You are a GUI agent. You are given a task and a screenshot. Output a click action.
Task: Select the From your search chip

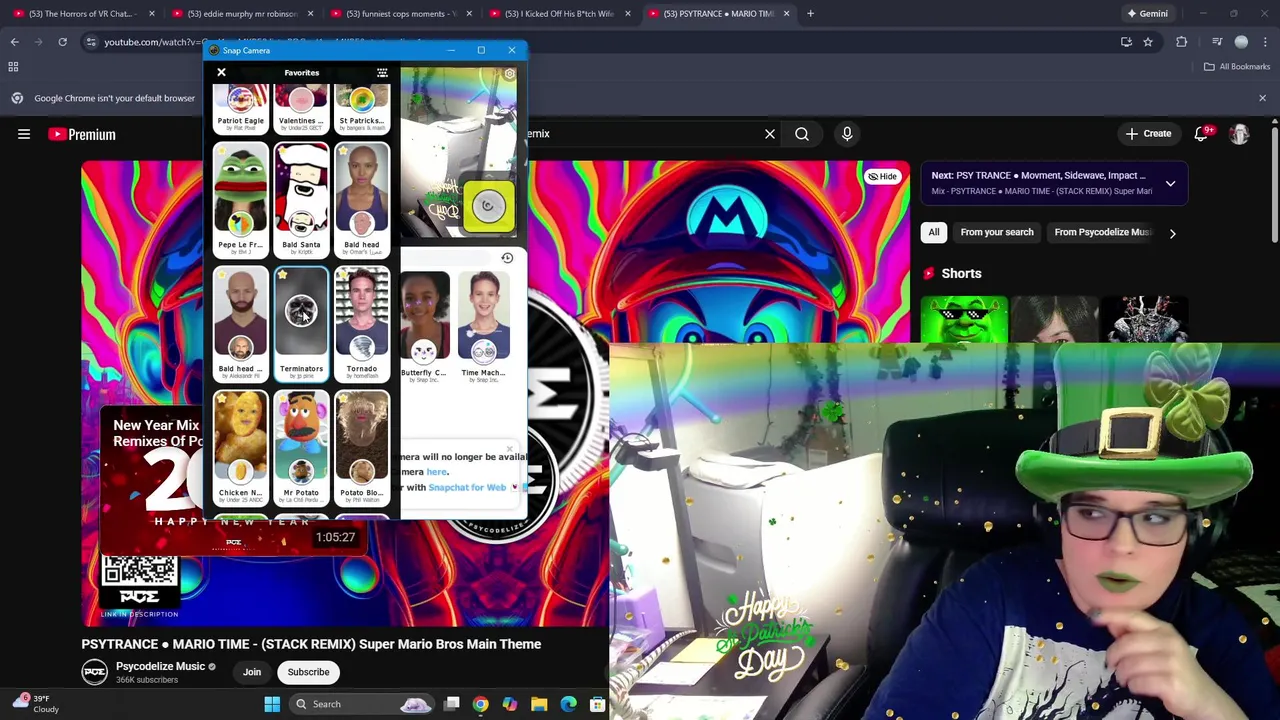[x=997, y=232]
